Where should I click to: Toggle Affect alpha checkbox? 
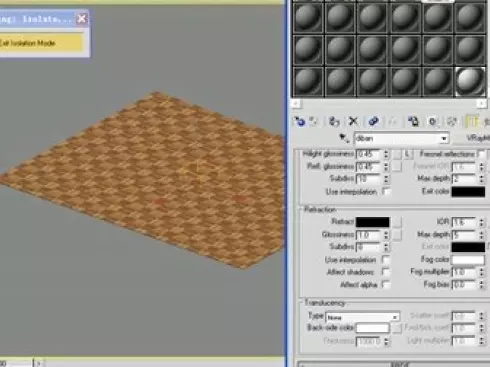coord(386,284)
